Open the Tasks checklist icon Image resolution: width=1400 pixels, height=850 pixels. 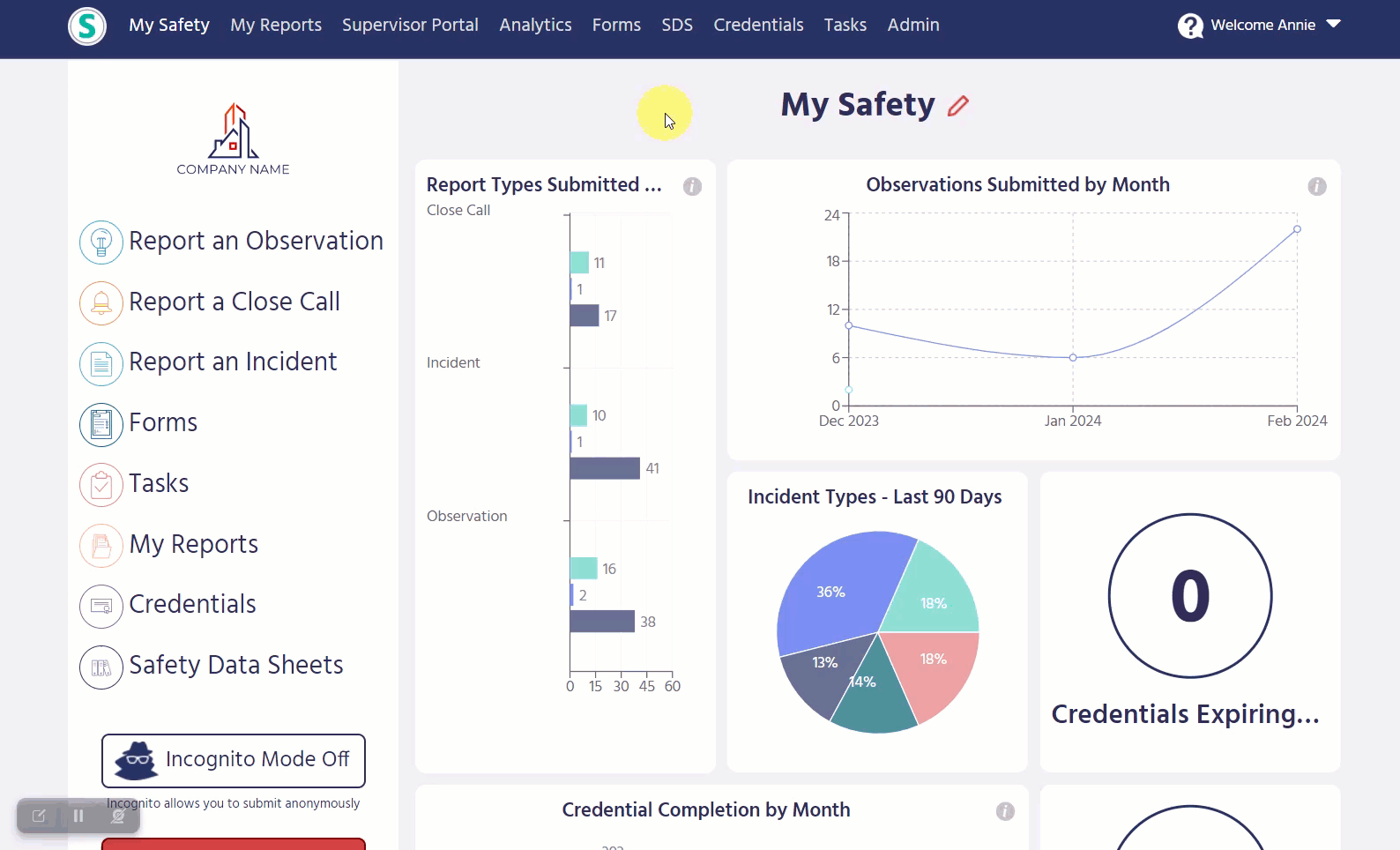(x=101, y=484)
